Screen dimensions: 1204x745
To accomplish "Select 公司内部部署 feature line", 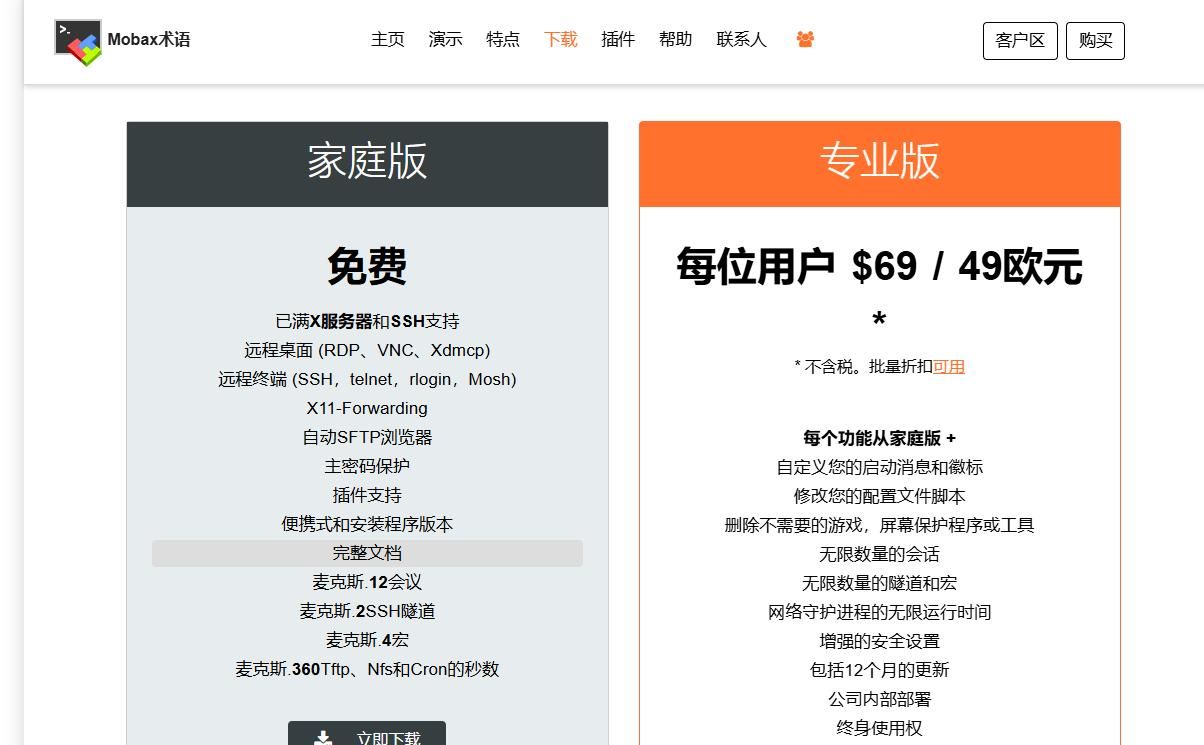I will click(x=880, y=699).
